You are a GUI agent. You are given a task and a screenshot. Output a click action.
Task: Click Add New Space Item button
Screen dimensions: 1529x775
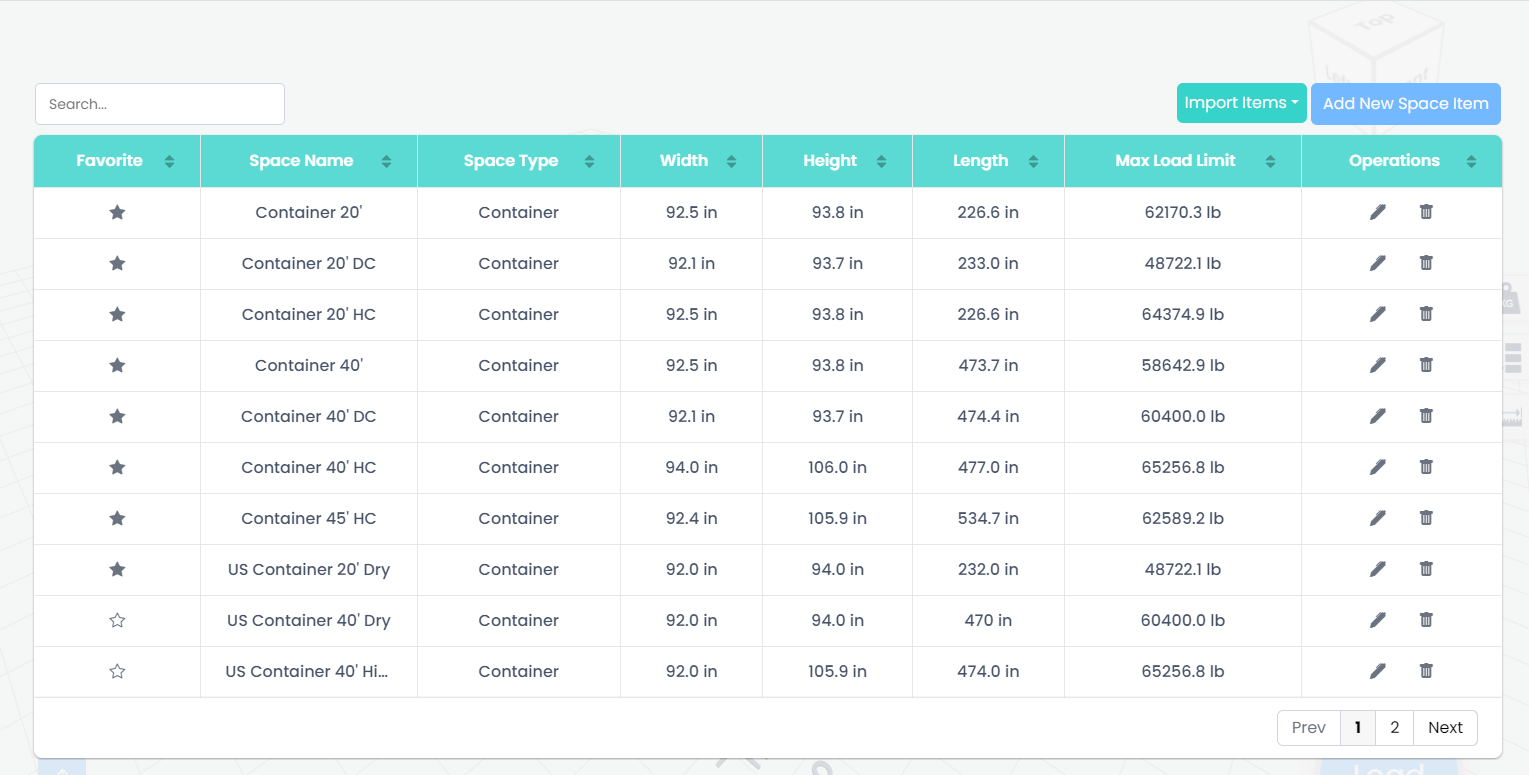click(1406, 103)
